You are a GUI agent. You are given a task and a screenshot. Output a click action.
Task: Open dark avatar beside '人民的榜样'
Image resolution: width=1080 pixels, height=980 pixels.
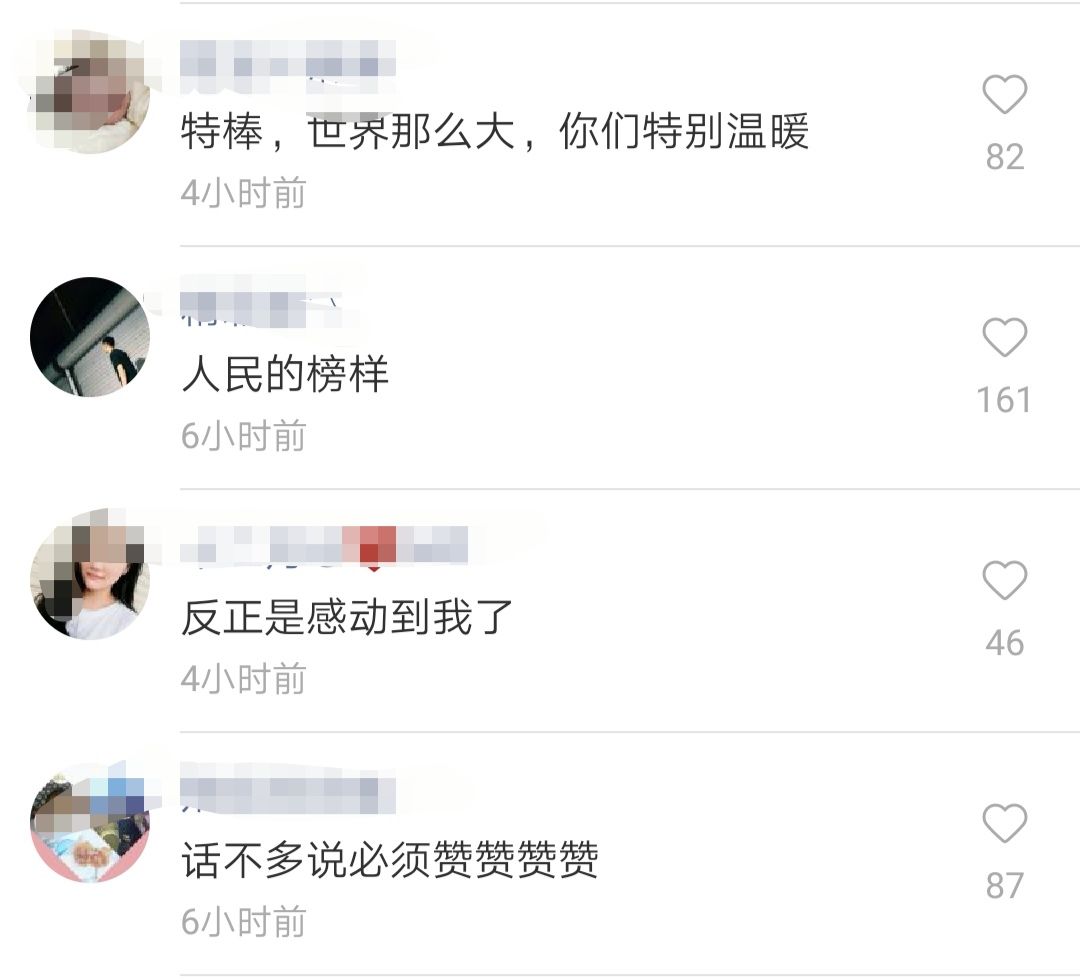[x=90, y=337]
